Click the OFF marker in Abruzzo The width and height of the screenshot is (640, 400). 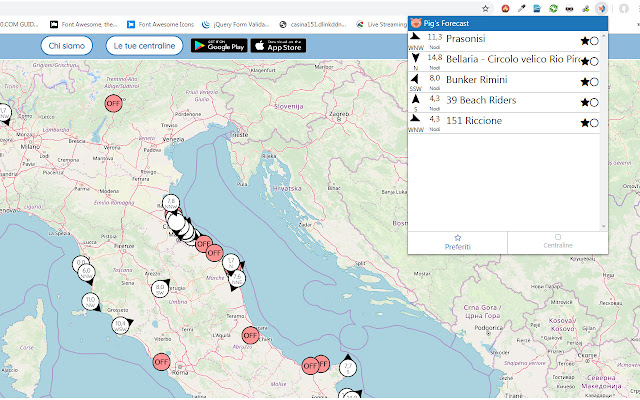250,336
